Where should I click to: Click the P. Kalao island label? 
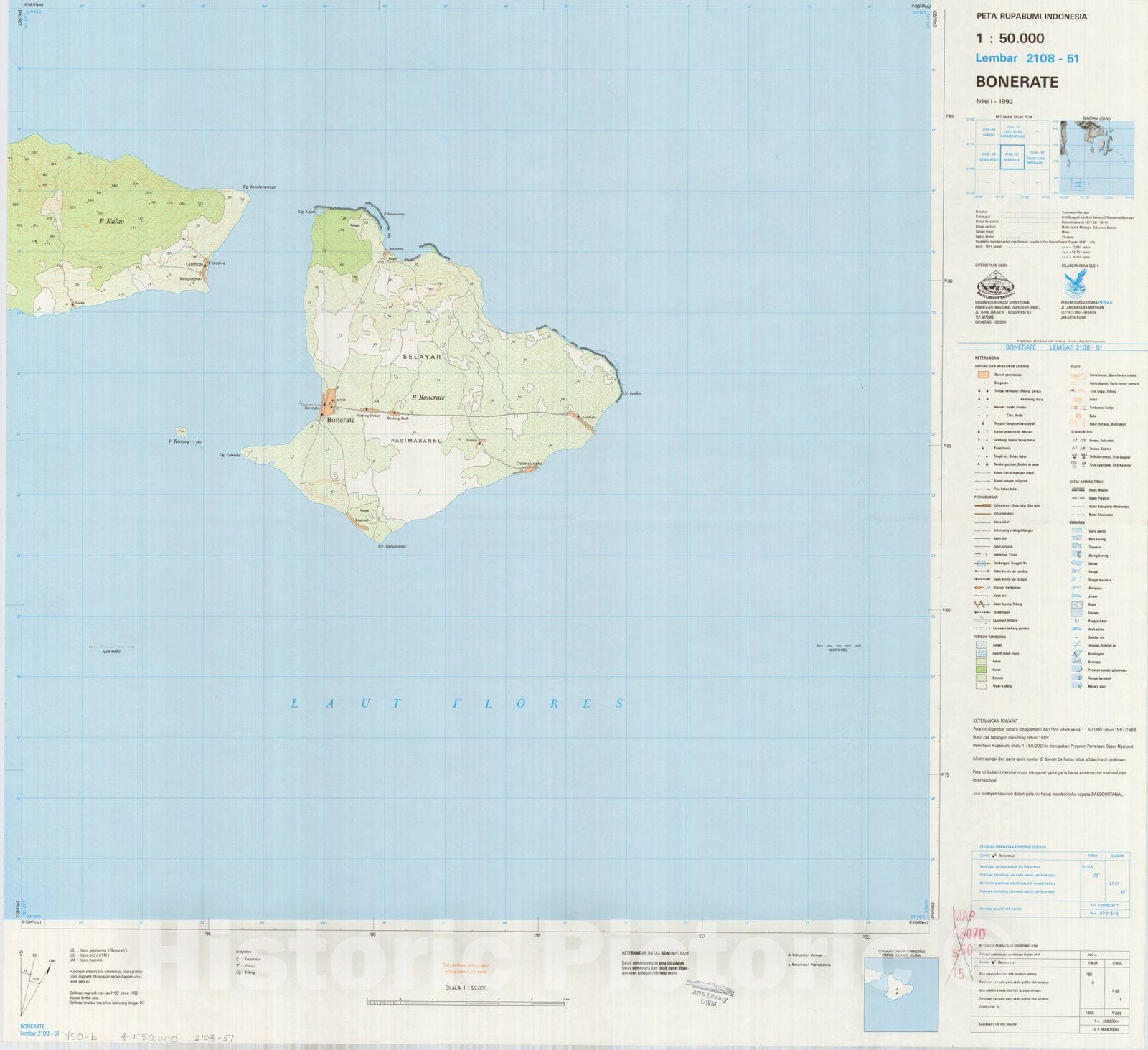point(111,222)
